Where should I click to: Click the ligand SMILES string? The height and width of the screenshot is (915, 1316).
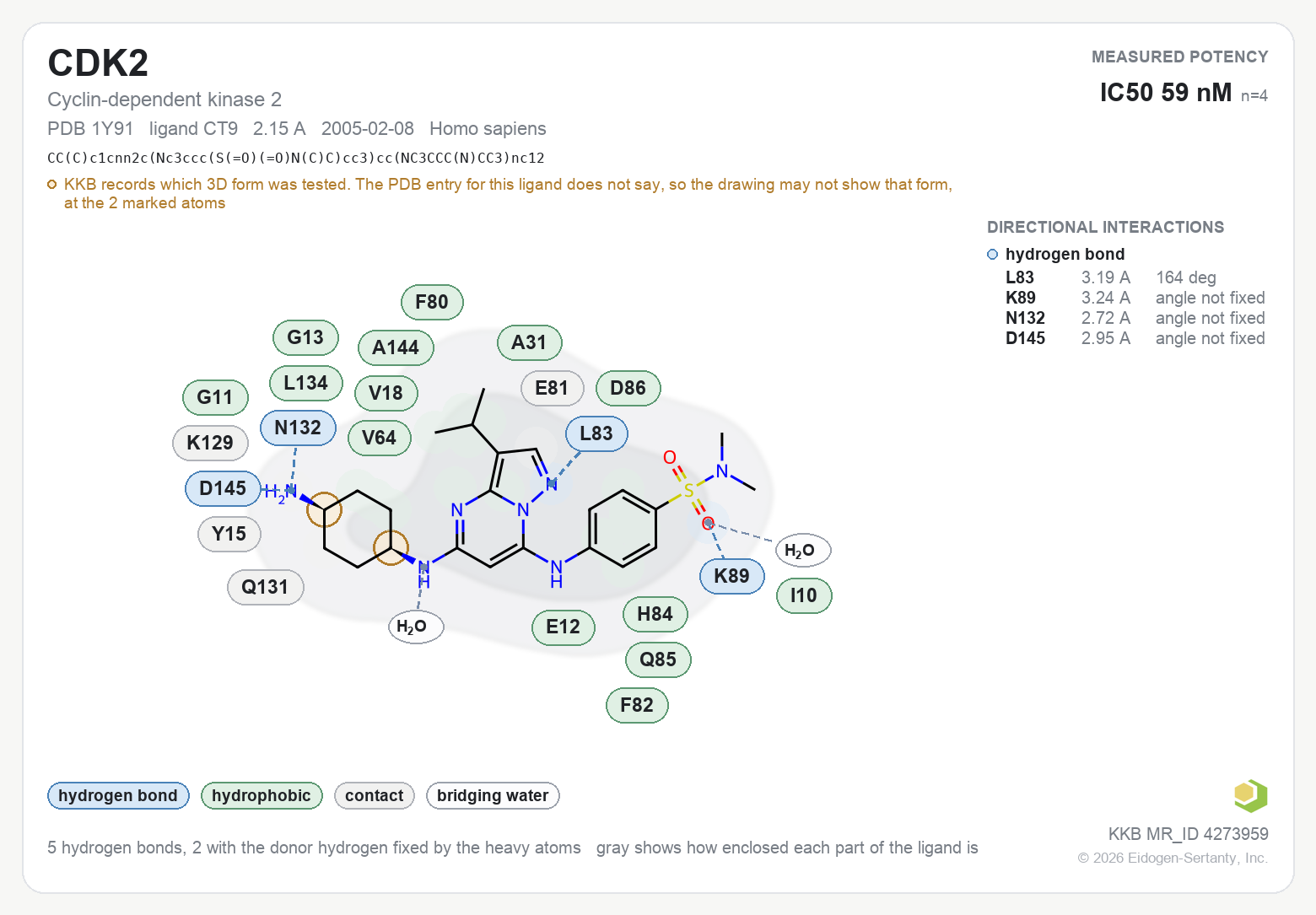(296, 158)
